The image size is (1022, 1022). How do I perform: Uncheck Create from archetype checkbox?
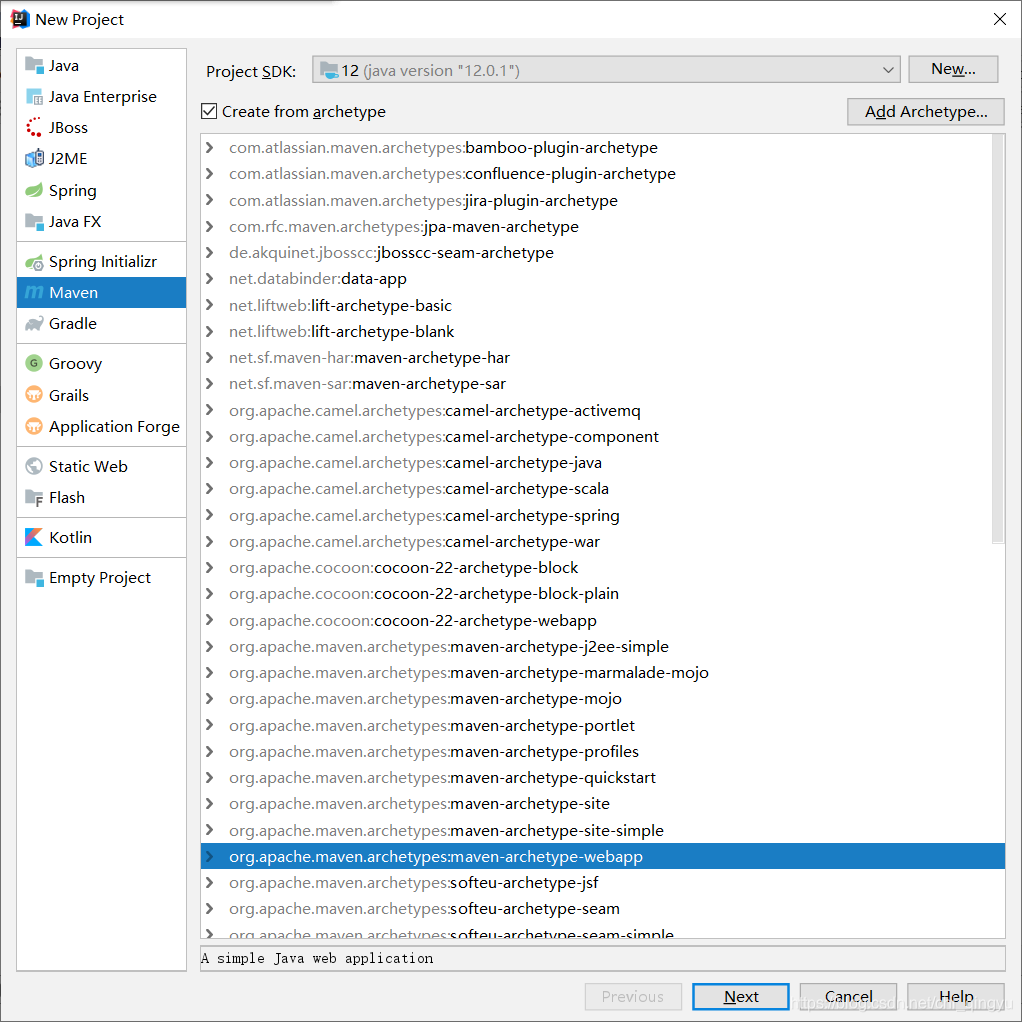click(x=209, y=111)
